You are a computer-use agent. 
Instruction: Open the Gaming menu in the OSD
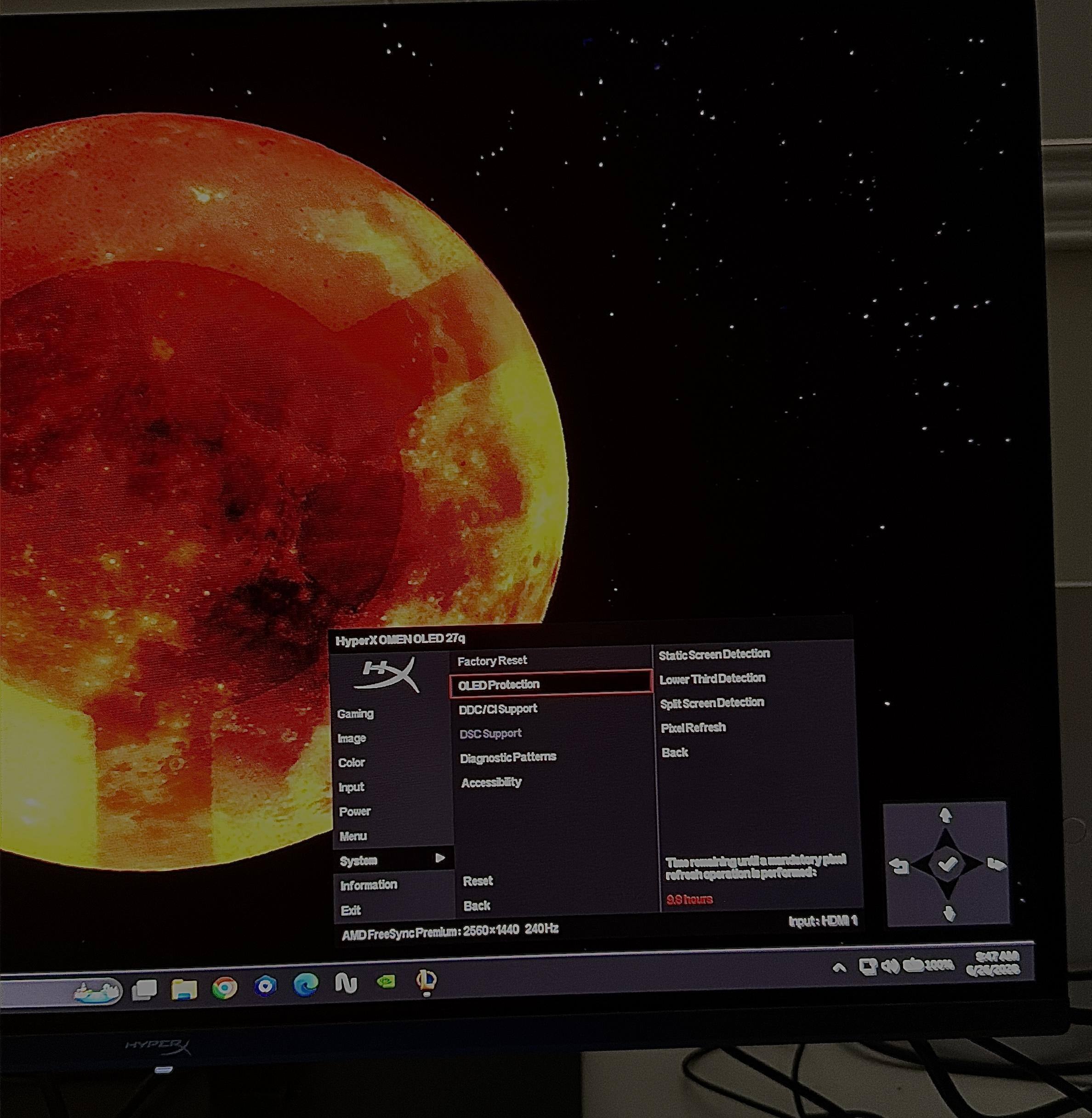click(x=355, y=714)
